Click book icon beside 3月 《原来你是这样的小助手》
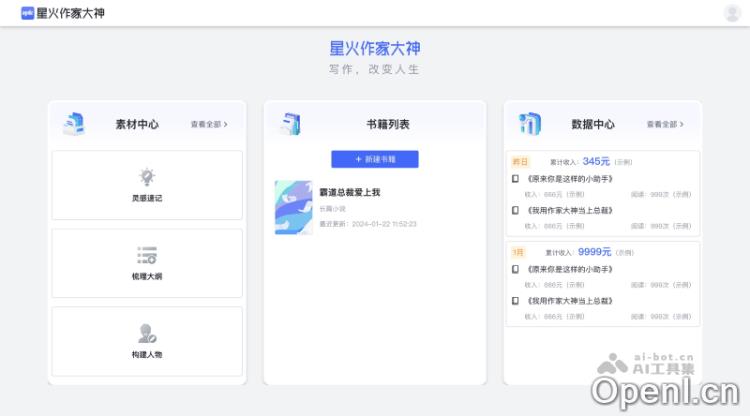This screenshot has height=416, width=750. 515,269
